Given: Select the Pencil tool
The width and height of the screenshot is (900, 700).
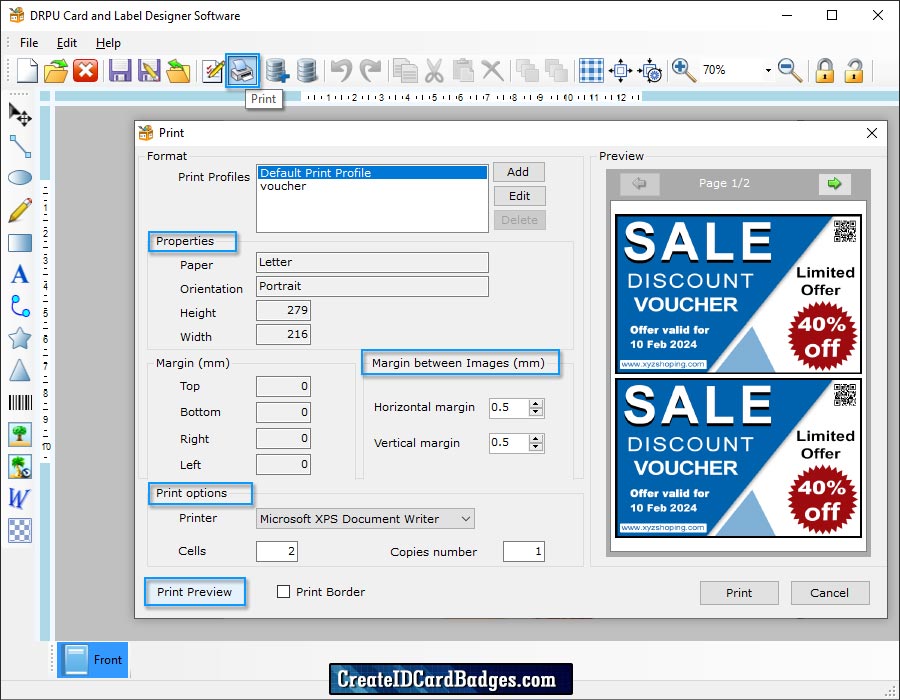Looking at the screenshot, I should (x=20, y=210).
